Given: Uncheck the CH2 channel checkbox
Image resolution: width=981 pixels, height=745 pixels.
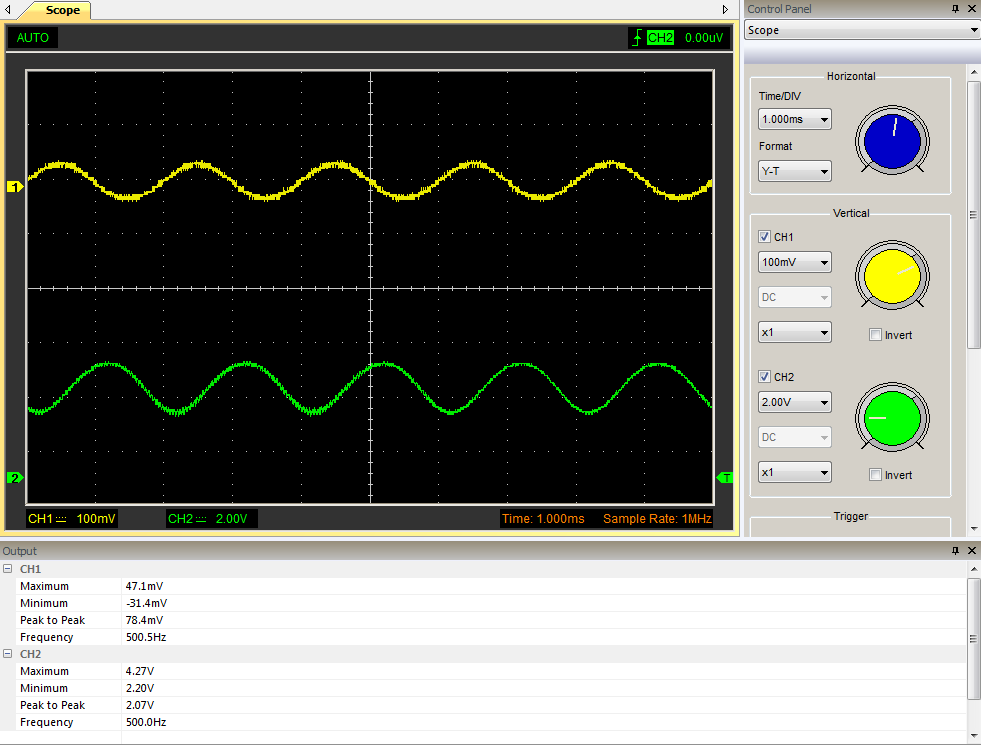Looking at the screenshot, I should pos(765,377).
